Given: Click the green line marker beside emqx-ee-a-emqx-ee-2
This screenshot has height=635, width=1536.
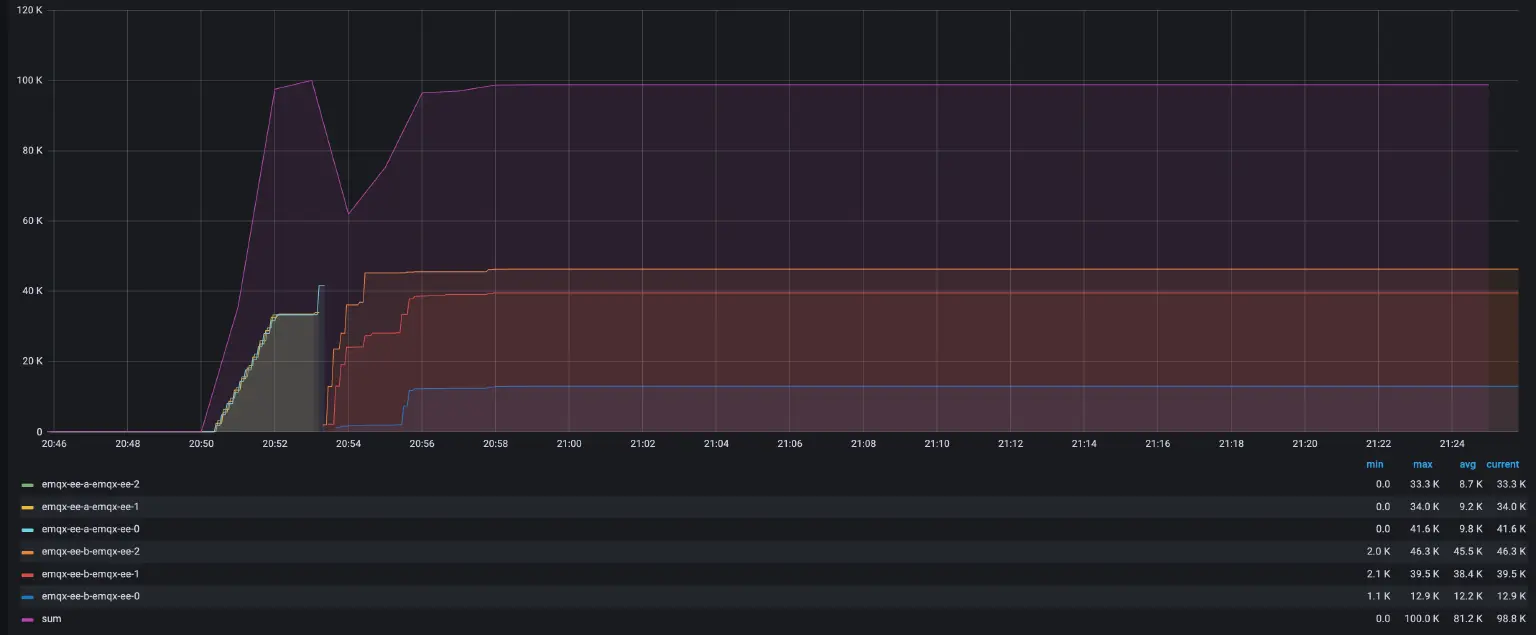Looking at the screenshot, I should [x=28, y=484].
